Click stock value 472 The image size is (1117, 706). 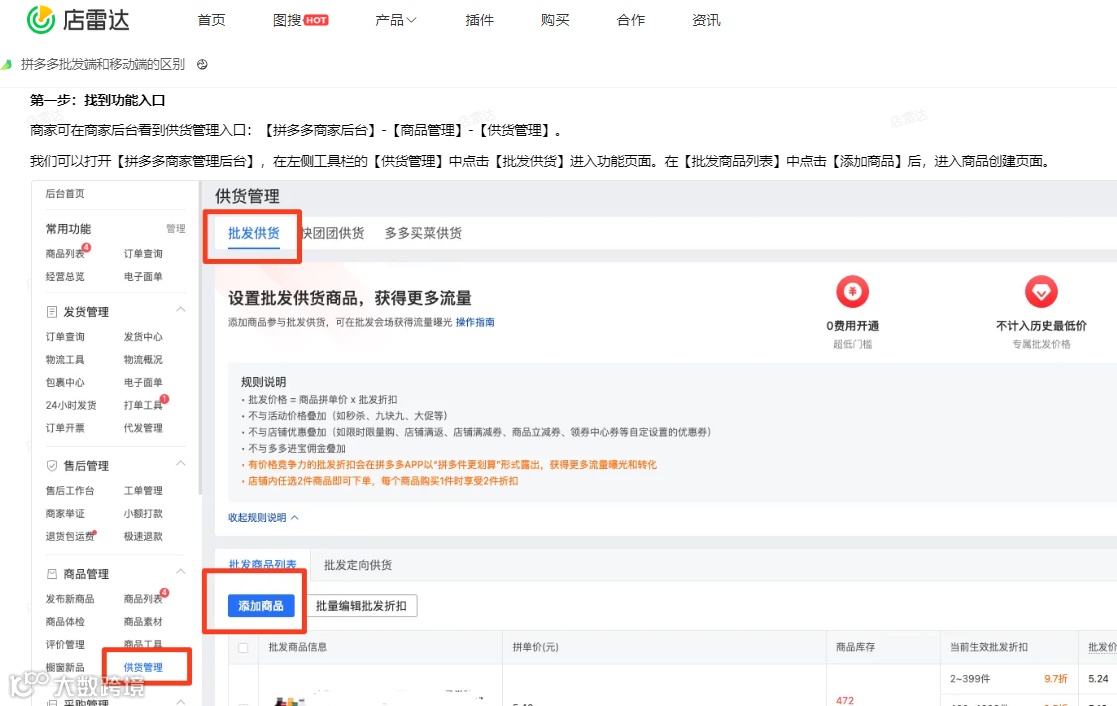845,700
